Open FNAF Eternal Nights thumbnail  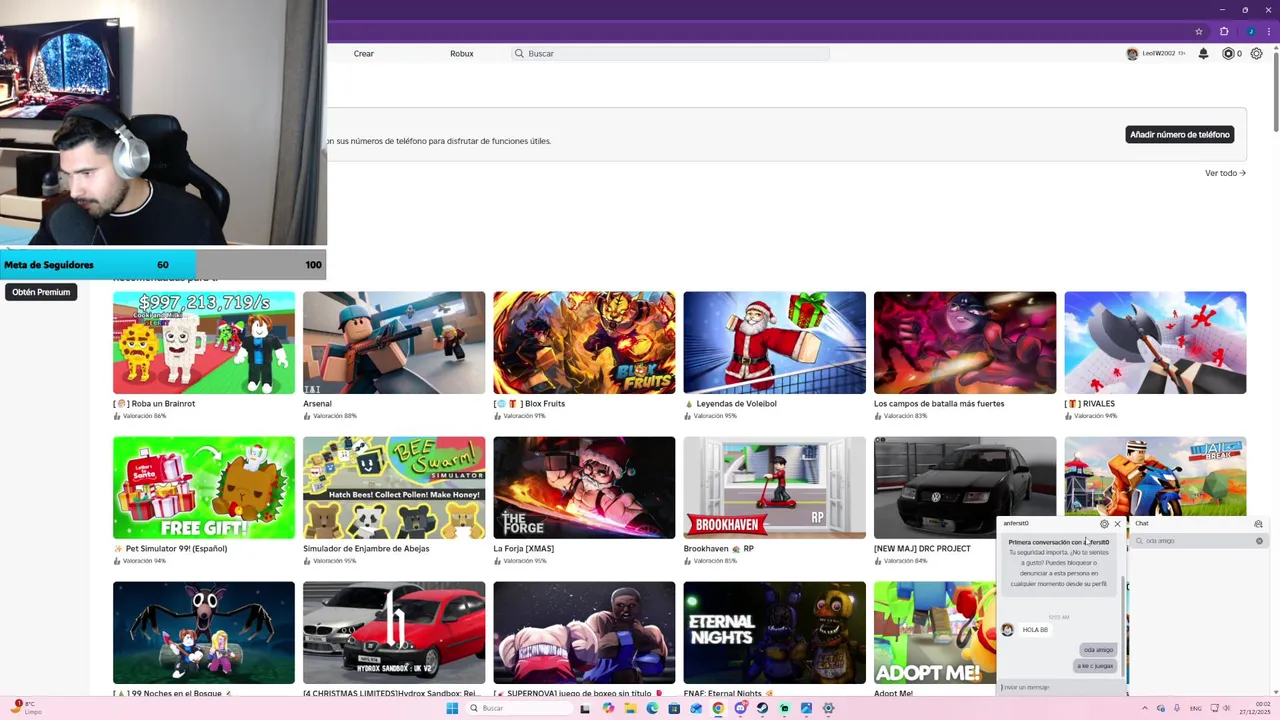point(774,633)
